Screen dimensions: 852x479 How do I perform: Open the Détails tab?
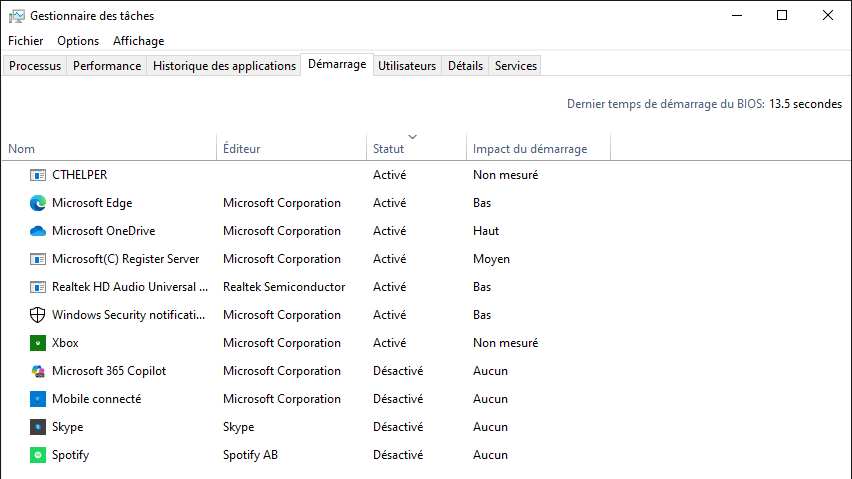pyautogui.click(x=465, y=66)
